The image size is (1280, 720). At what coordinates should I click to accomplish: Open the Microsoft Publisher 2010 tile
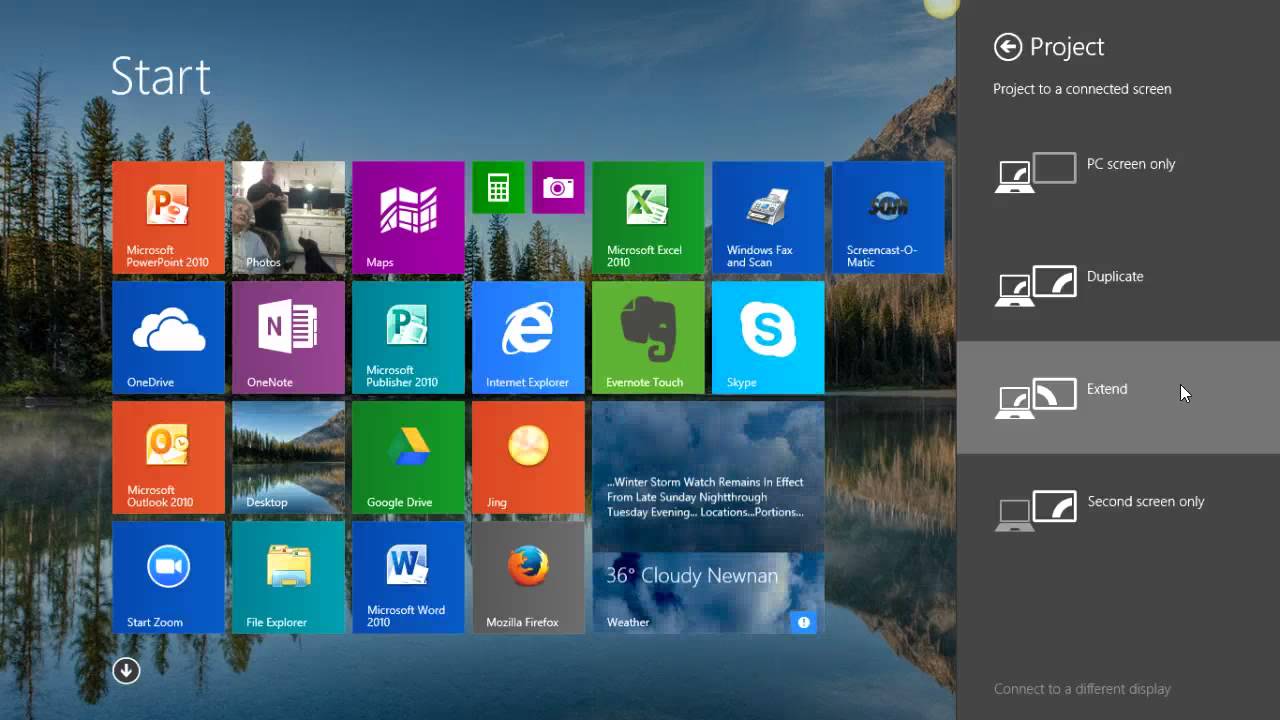pyautogui.click(x=408, y=337)
